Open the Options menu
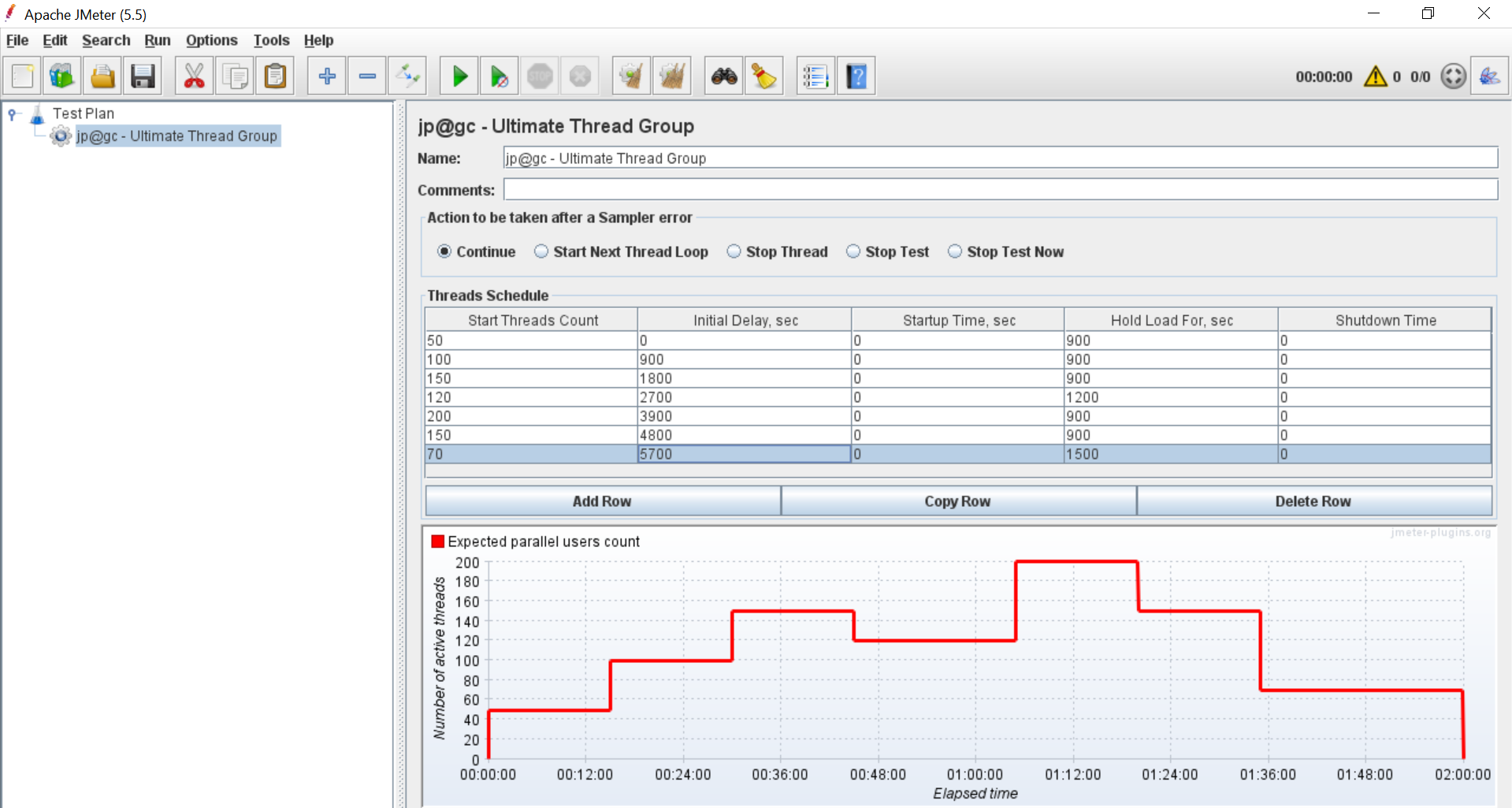The image size is (1512, 808). (212, 40)
